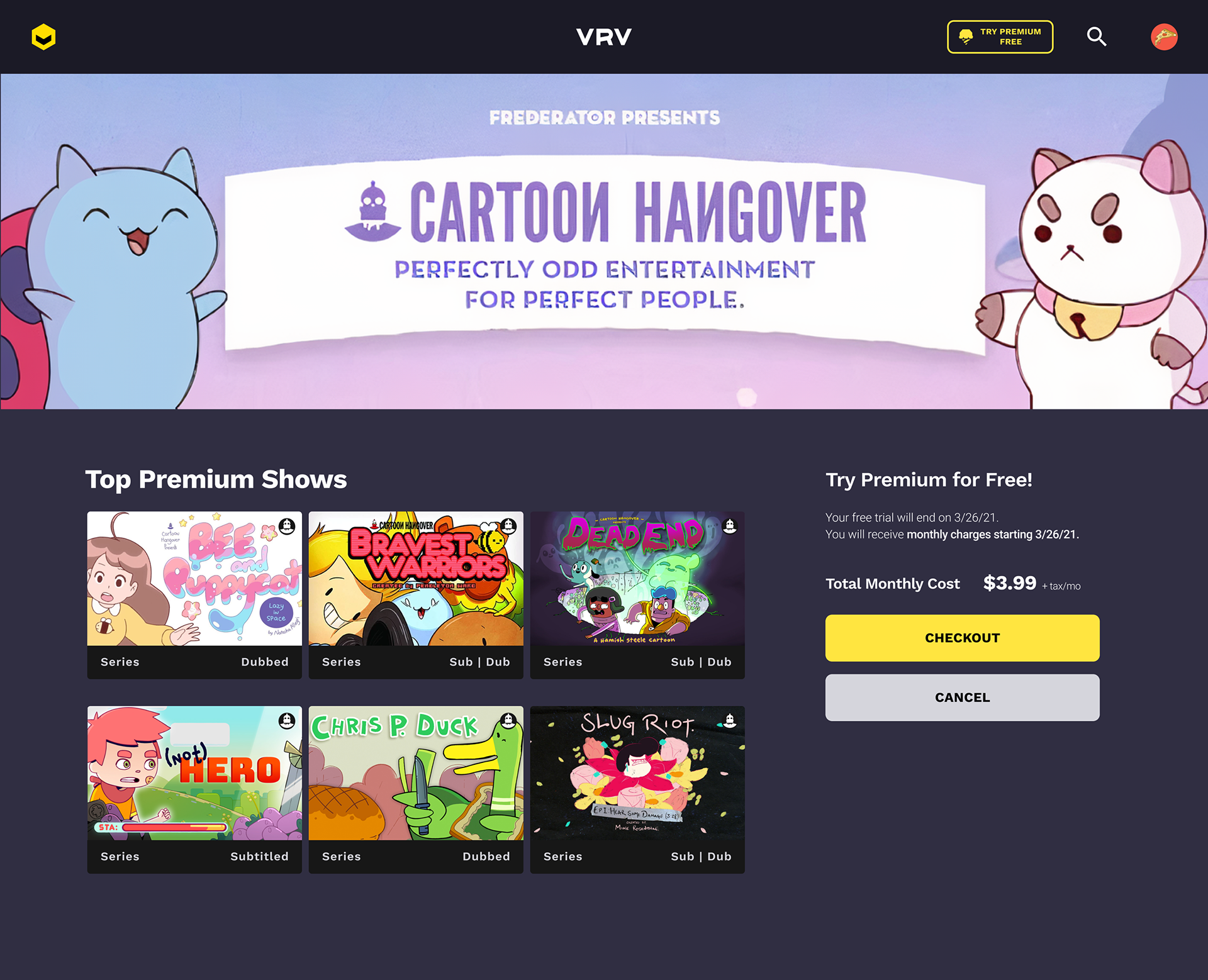1208x980 pixels.
Task: Click the channel badge on Slug Riot thumbnail
Action: coord(730,721)
